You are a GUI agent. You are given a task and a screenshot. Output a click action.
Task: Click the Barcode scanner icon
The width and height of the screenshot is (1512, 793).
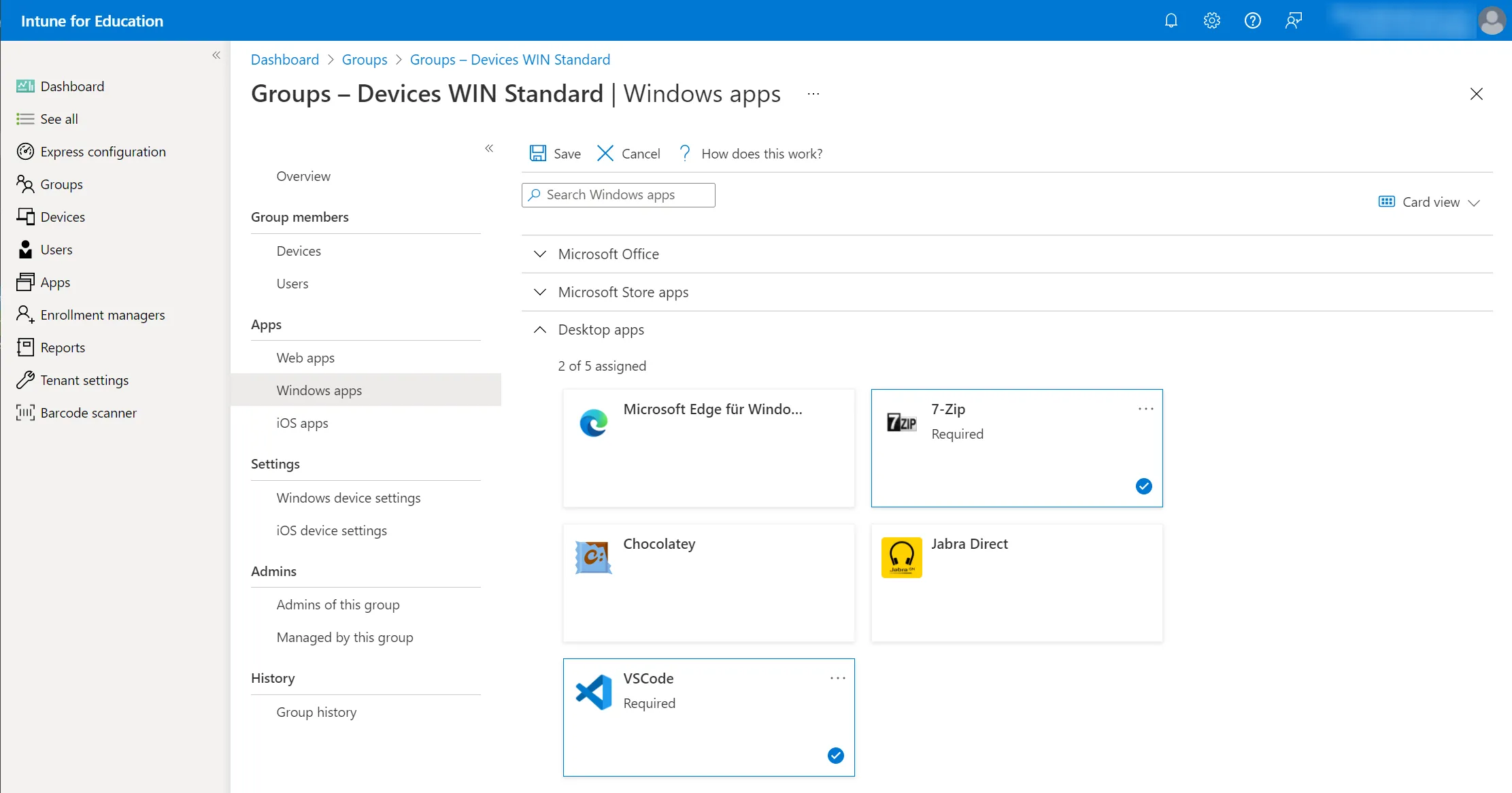tap(25, 413)
